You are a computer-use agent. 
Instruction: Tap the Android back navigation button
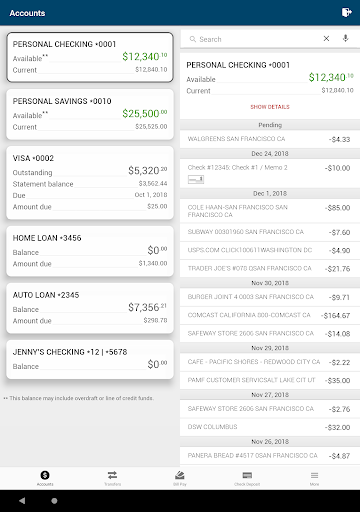pos(22,501)
